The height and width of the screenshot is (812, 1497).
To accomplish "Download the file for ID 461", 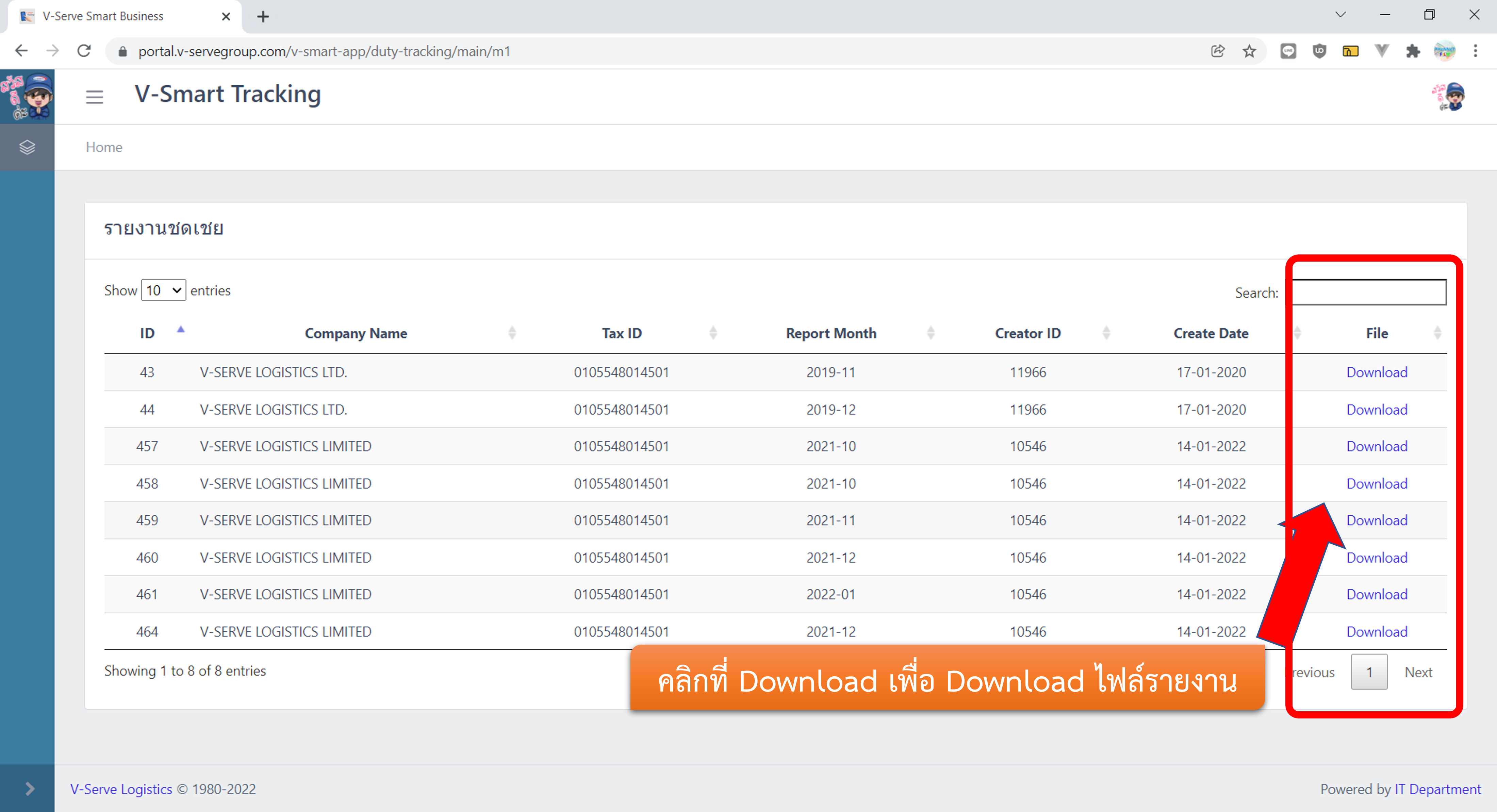I will click(1377, 594).
